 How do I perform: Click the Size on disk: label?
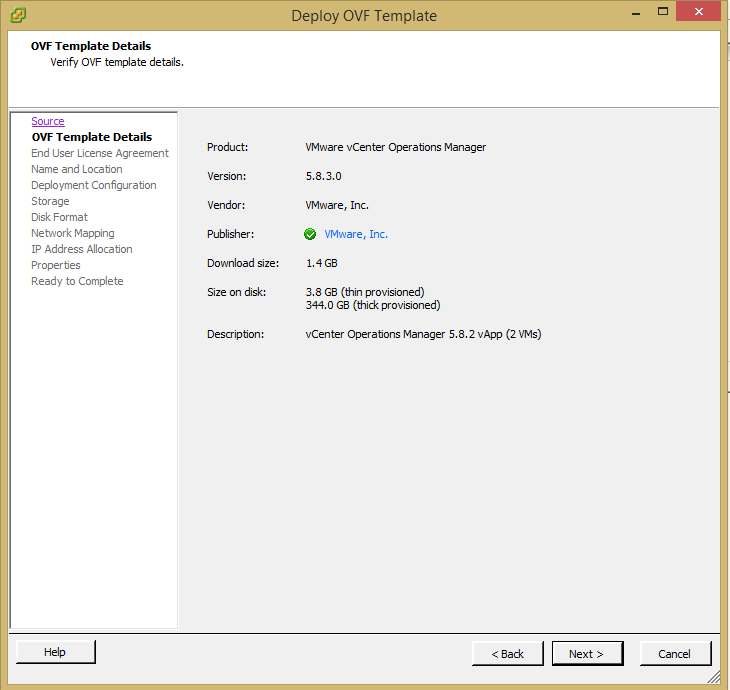click(237, 292)
